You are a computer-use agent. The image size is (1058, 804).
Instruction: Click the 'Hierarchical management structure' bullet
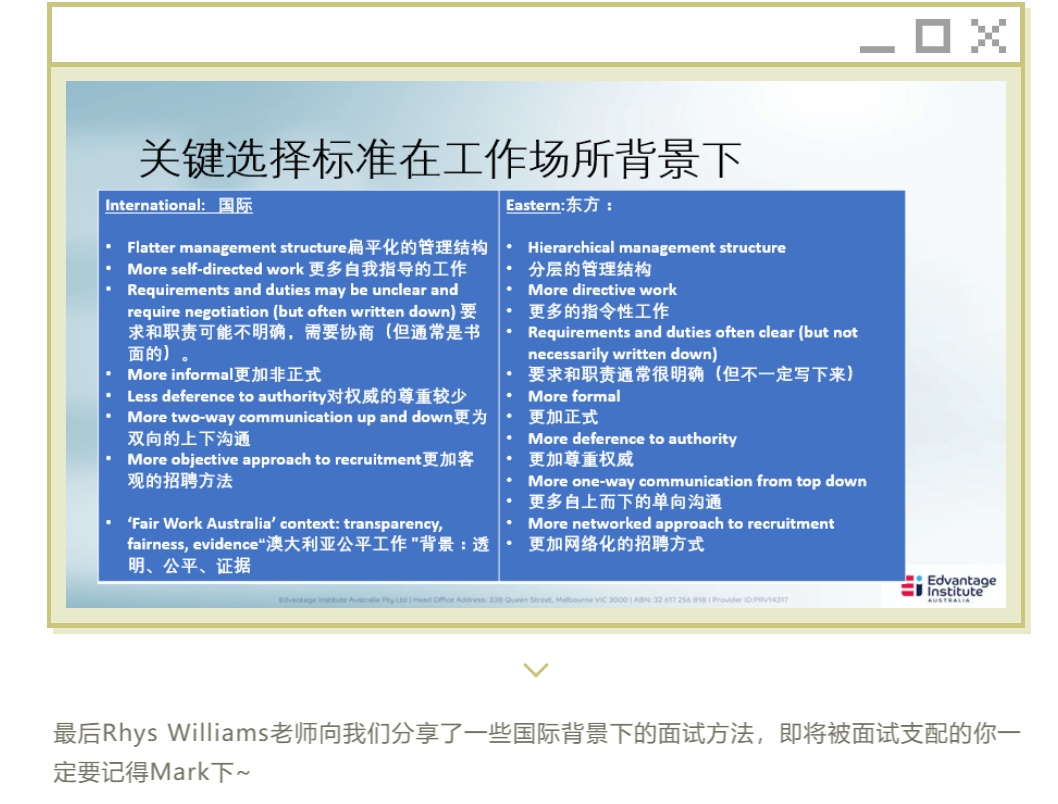click(656, 247)
